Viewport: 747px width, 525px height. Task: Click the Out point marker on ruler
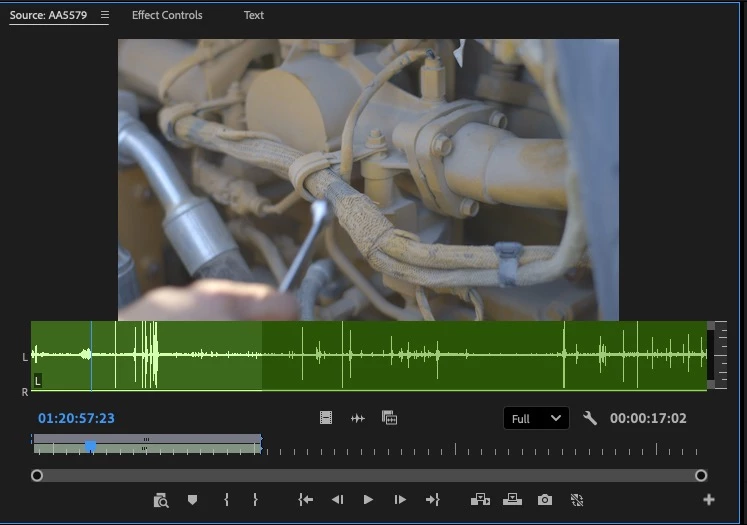coord(261,444)
